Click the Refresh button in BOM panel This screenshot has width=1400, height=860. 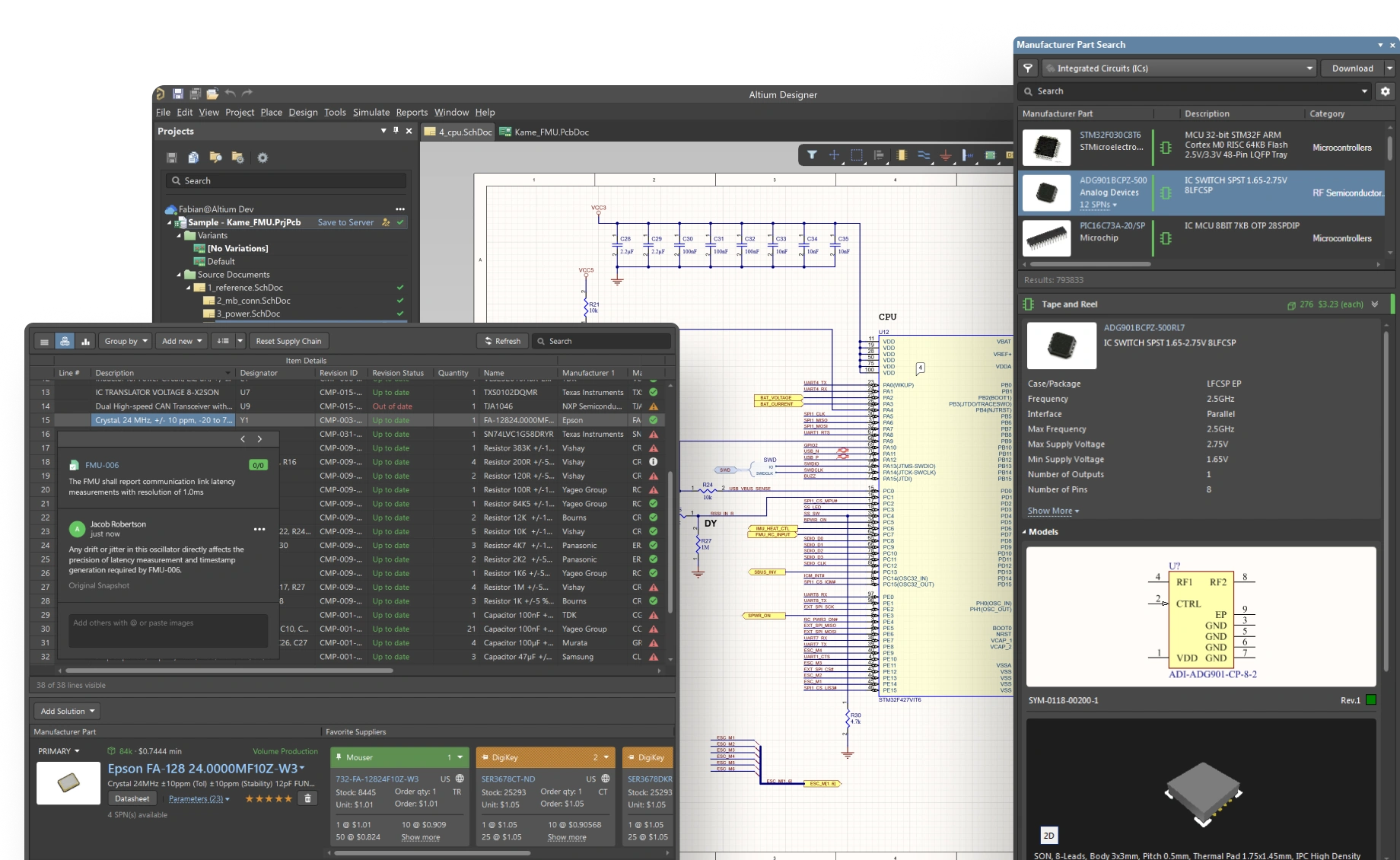point(502,342)
